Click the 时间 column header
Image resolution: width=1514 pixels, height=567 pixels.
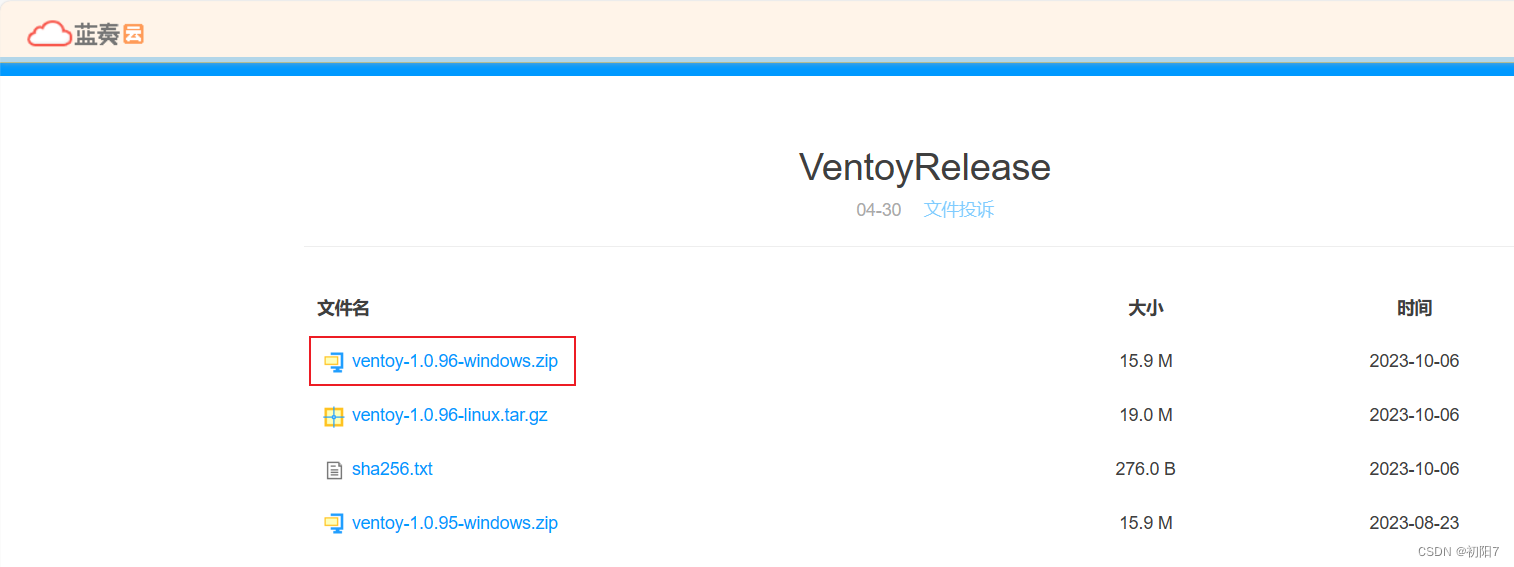click(1414, 308)
